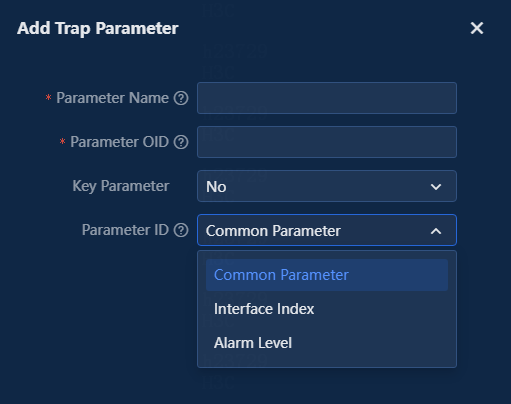Click the Add Trap Parameter title

click(98, 28)
